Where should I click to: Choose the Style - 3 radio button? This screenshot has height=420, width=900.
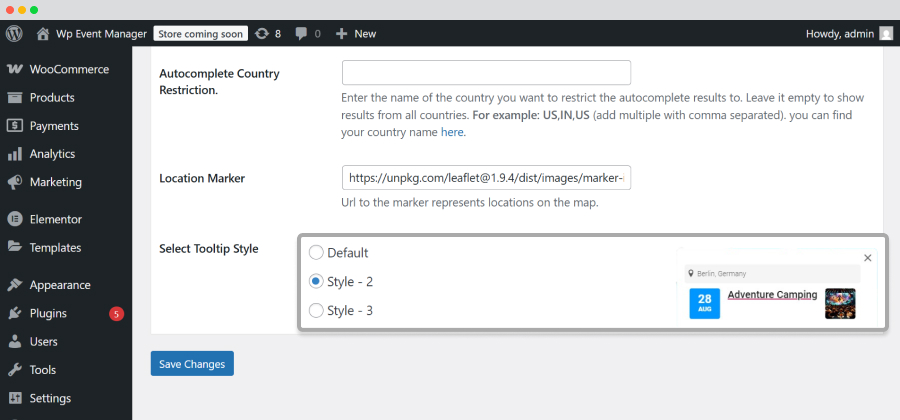pos(316,311)
